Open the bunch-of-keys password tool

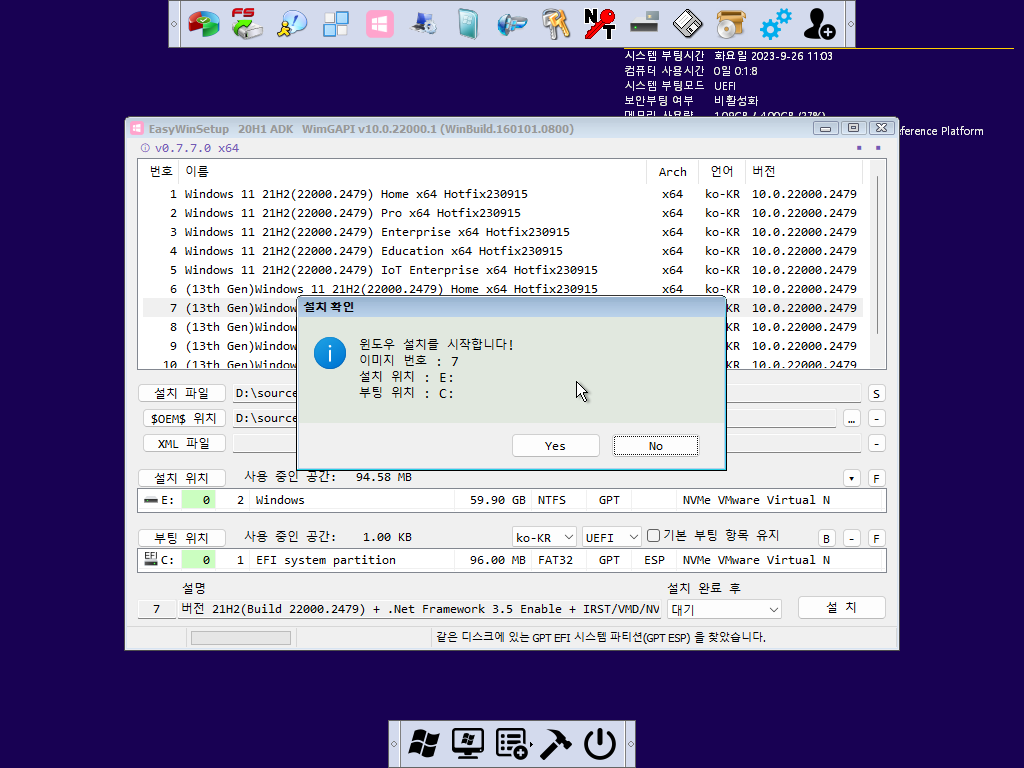tap(556, 24)
